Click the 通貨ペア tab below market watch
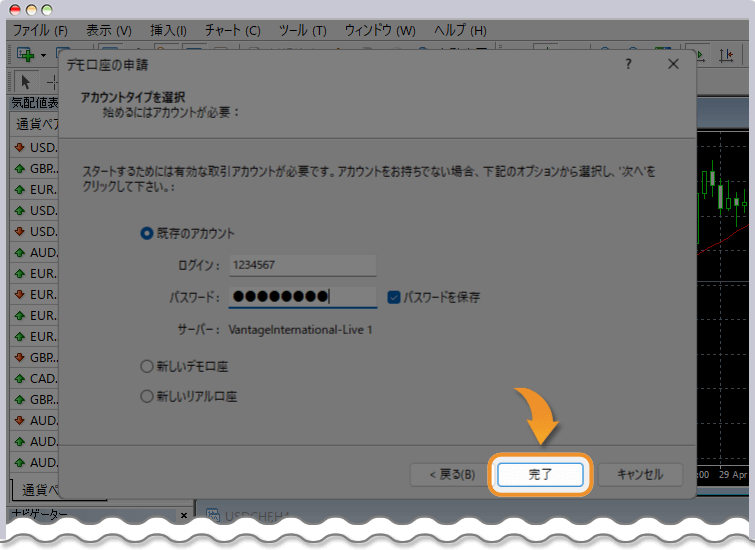This screenshot has height=550, width=755. point(38,490)
